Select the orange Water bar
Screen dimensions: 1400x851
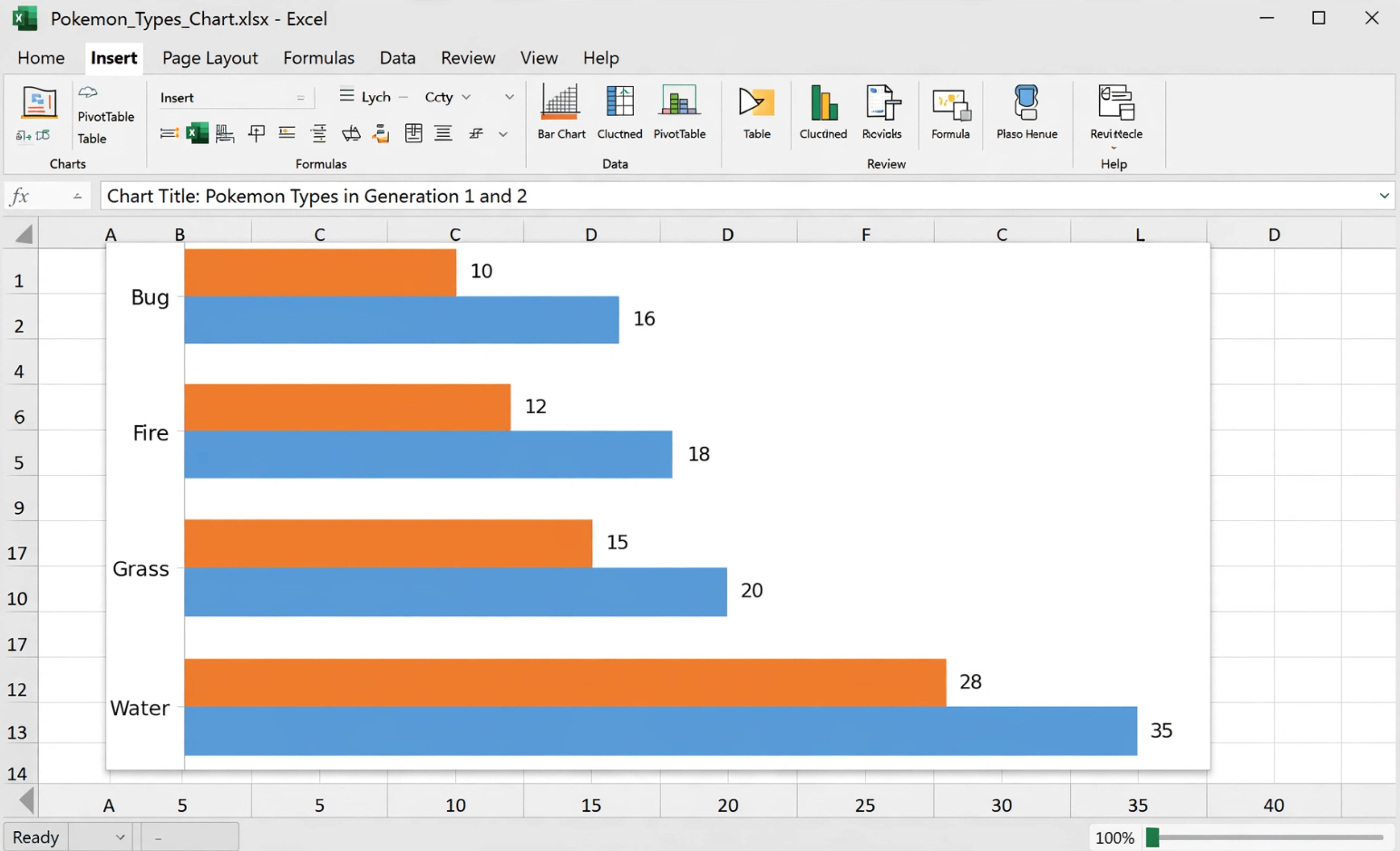point(565,682)
